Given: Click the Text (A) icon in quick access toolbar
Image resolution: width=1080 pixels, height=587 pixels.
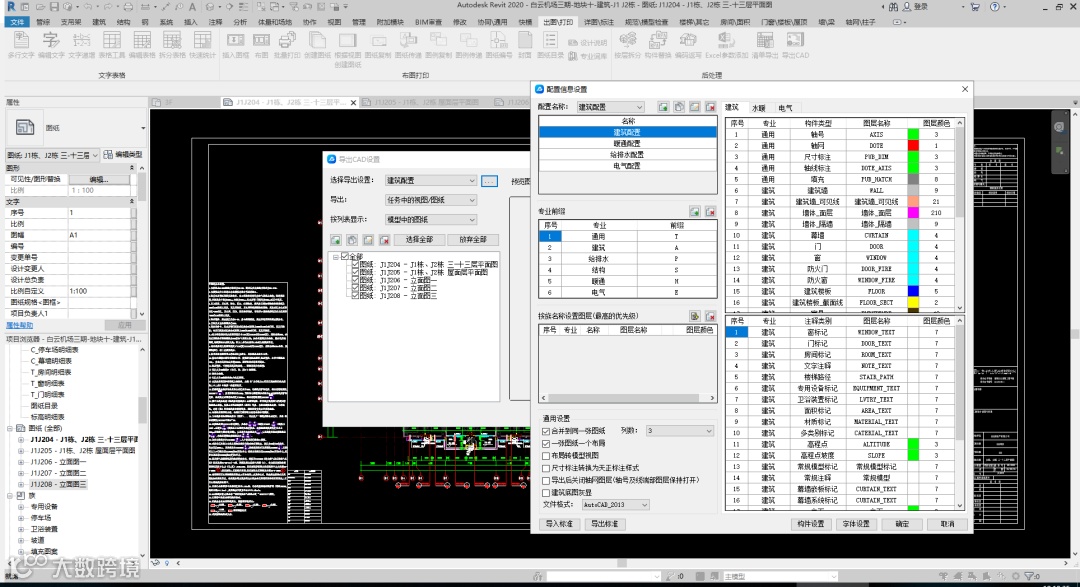Looking at the screenshot, I should point(192,7).
